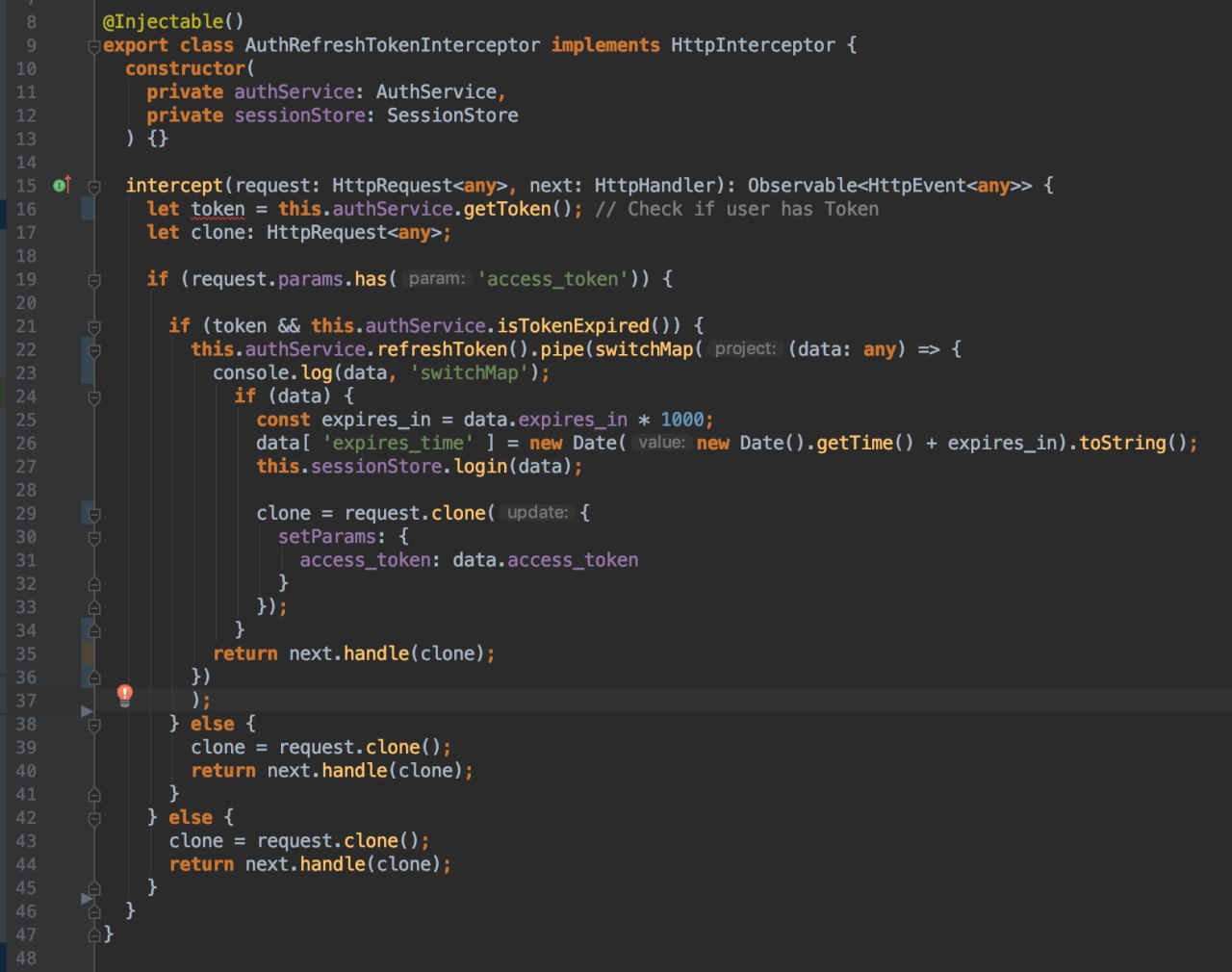The width and height of the screenshot is (1232, 972).
Task: Click the HttpHandler parameter type
Action: click(x=654, y=186)
